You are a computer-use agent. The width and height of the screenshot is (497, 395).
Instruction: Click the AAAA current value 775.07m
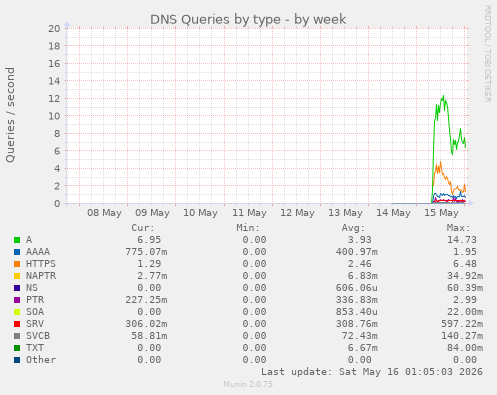[146, 252]
